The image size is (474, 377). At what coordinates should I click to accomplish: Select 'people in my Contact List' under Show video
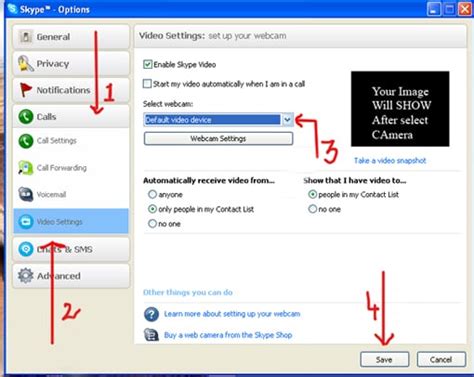(312, 194)
